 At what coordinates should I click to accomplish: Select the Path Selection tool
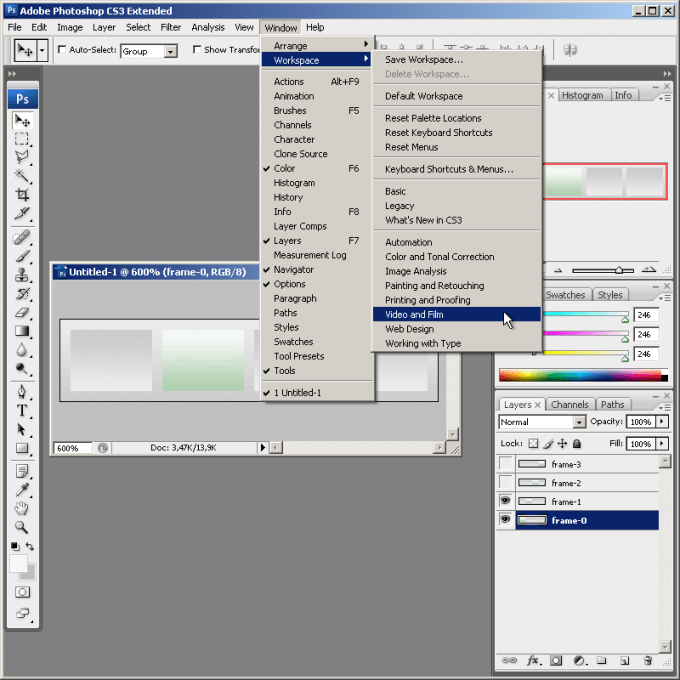[22, 429]
